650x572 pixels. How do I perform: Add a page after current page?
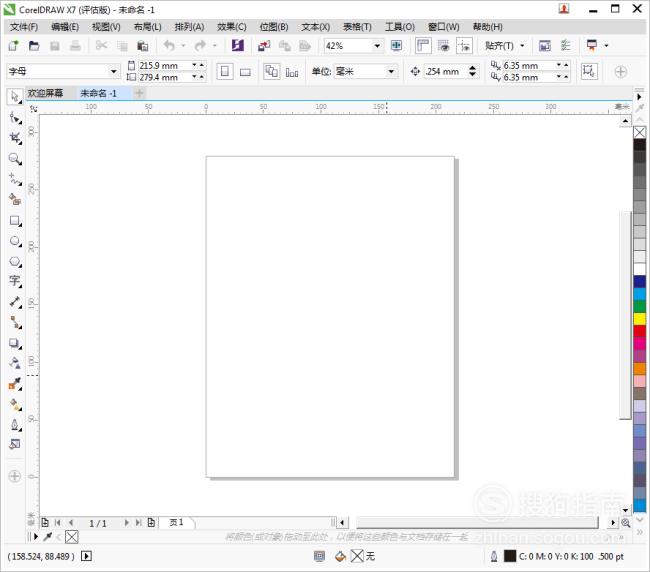pos(151,523)
